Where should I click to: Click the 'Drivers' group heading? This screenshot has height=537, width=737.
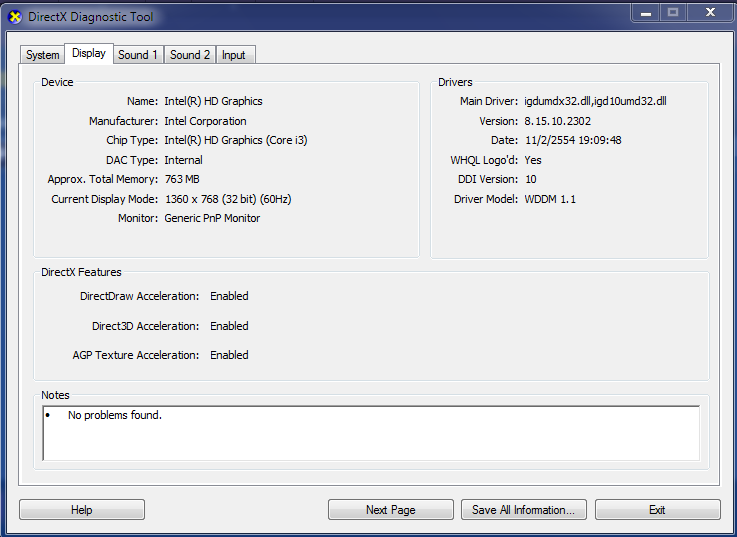point(455,82)
